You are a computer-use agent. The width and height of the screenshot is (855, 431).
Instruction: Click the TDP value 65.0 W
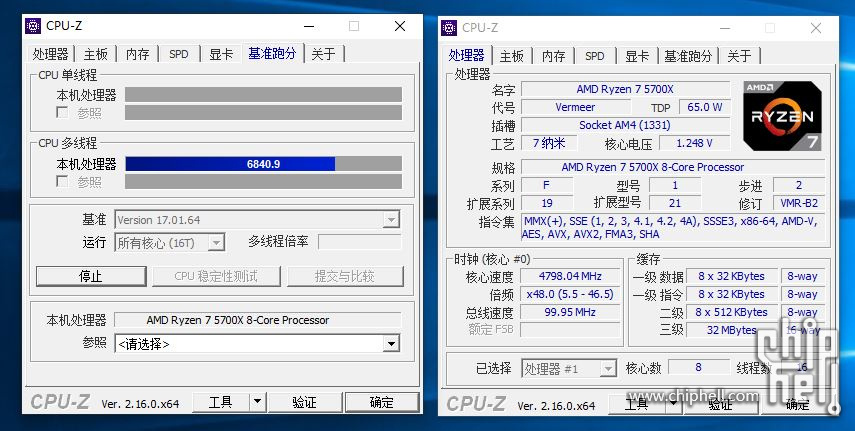click(x=705, y=107)
